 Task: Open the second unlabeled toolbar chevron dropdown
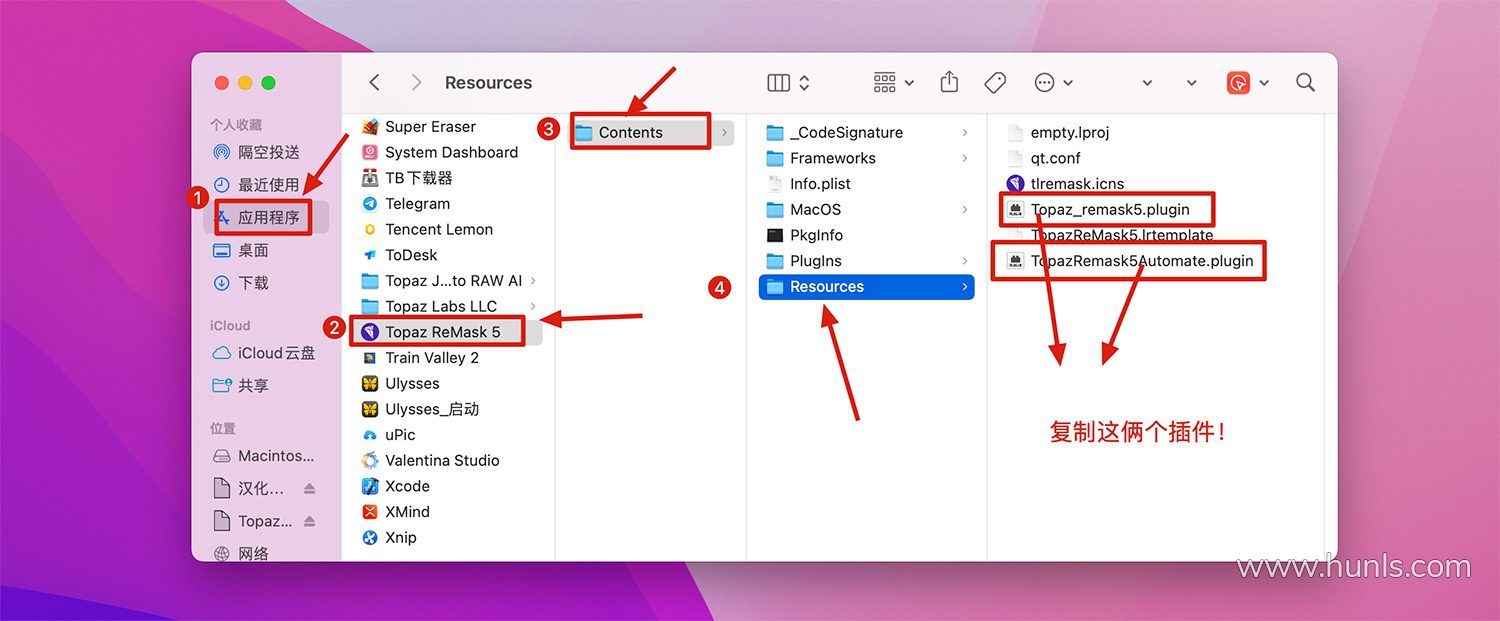click(1191, 83)
